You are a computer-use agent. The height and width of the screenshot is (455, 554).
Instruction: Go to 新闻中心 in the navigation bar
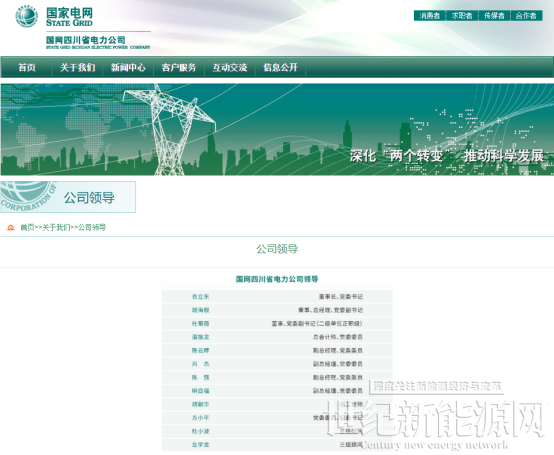128,67
